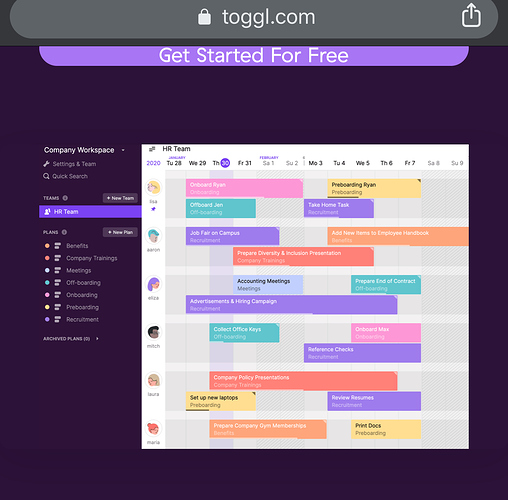508x500 pixels.
Task: Open the Meetings plan
Action: [x=78, y=270]
